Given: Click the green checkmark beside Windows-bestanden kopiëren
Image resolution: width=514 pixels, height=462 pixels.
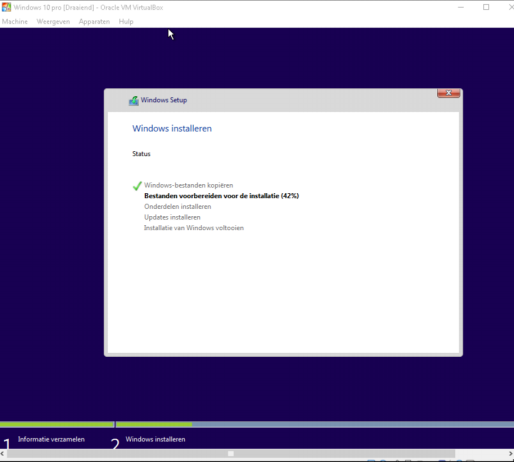Looking at the screenshot, I should coord(137,186).
